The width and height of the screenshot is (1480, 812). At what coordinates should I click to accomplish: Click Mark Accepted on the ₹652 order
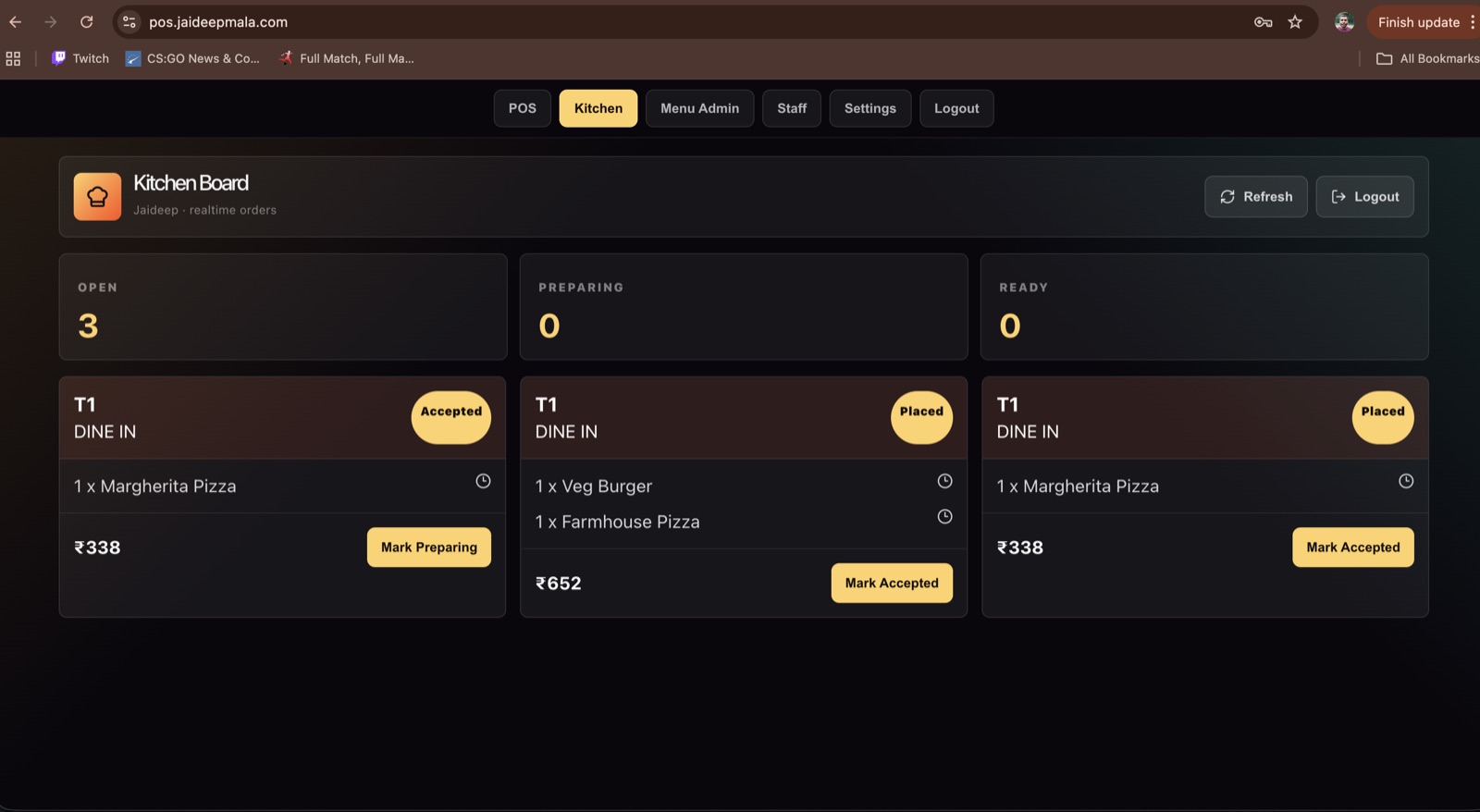click(892, 584)
